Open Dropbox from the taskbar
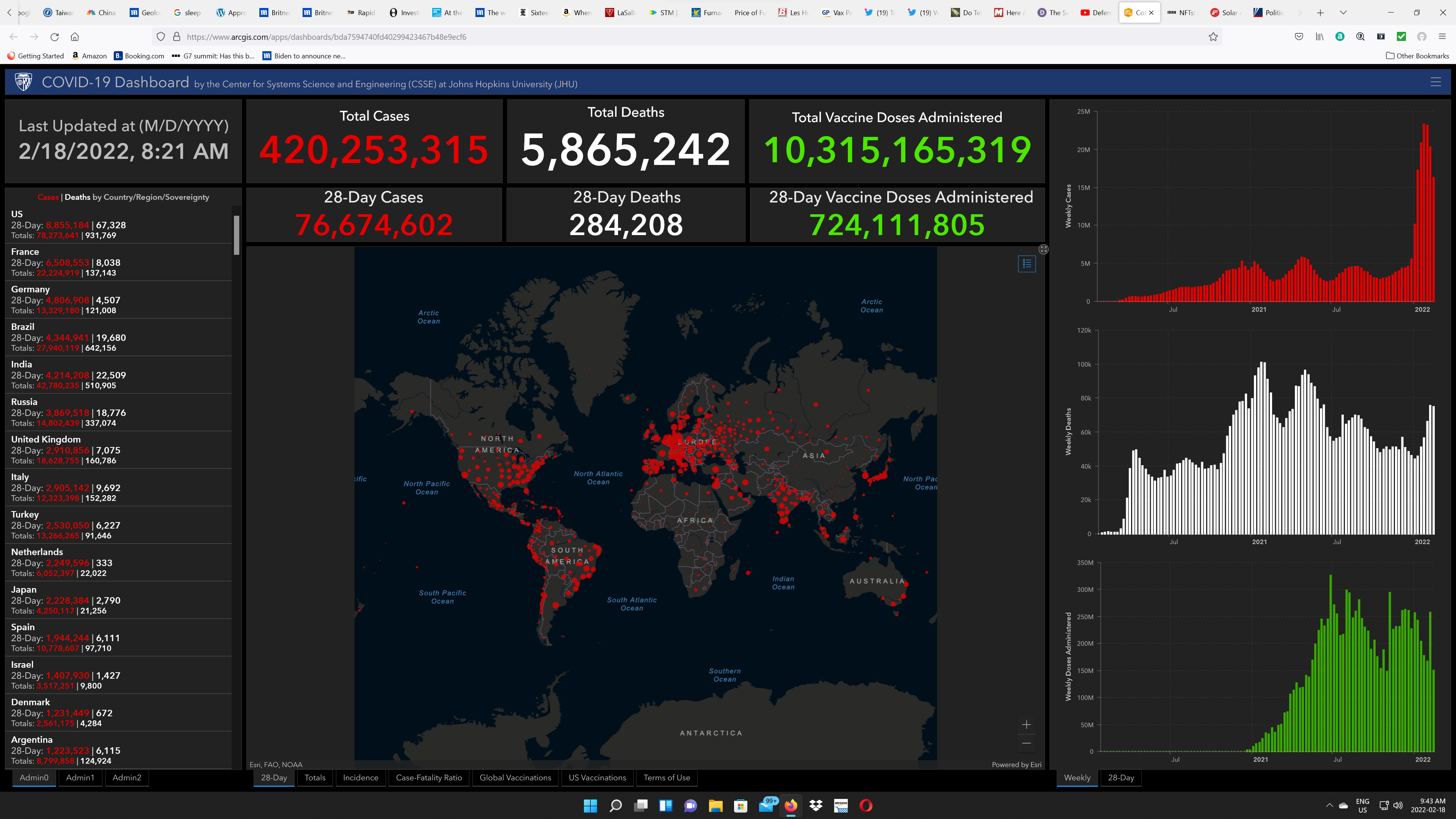This screenshot has height=819, width=1456. tap(816, 805)
